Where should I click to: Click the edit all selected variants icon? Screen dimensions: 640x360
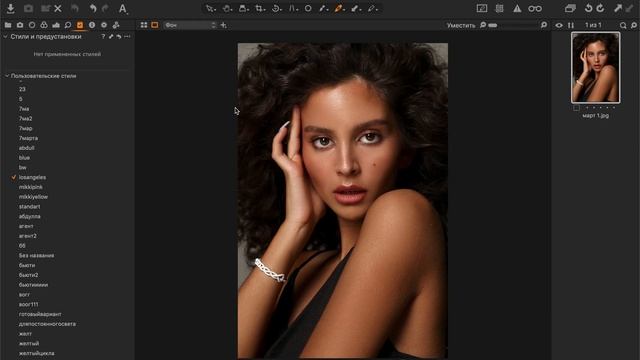coord(570,8)
